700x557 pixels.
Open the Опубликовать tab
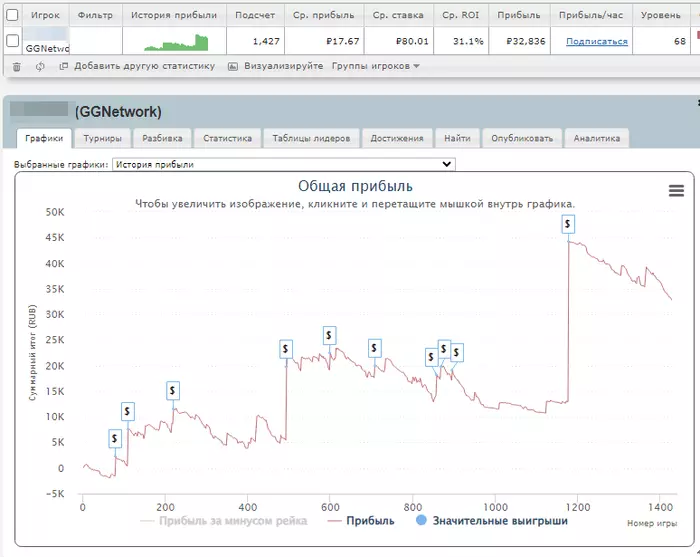pos(522,138)
